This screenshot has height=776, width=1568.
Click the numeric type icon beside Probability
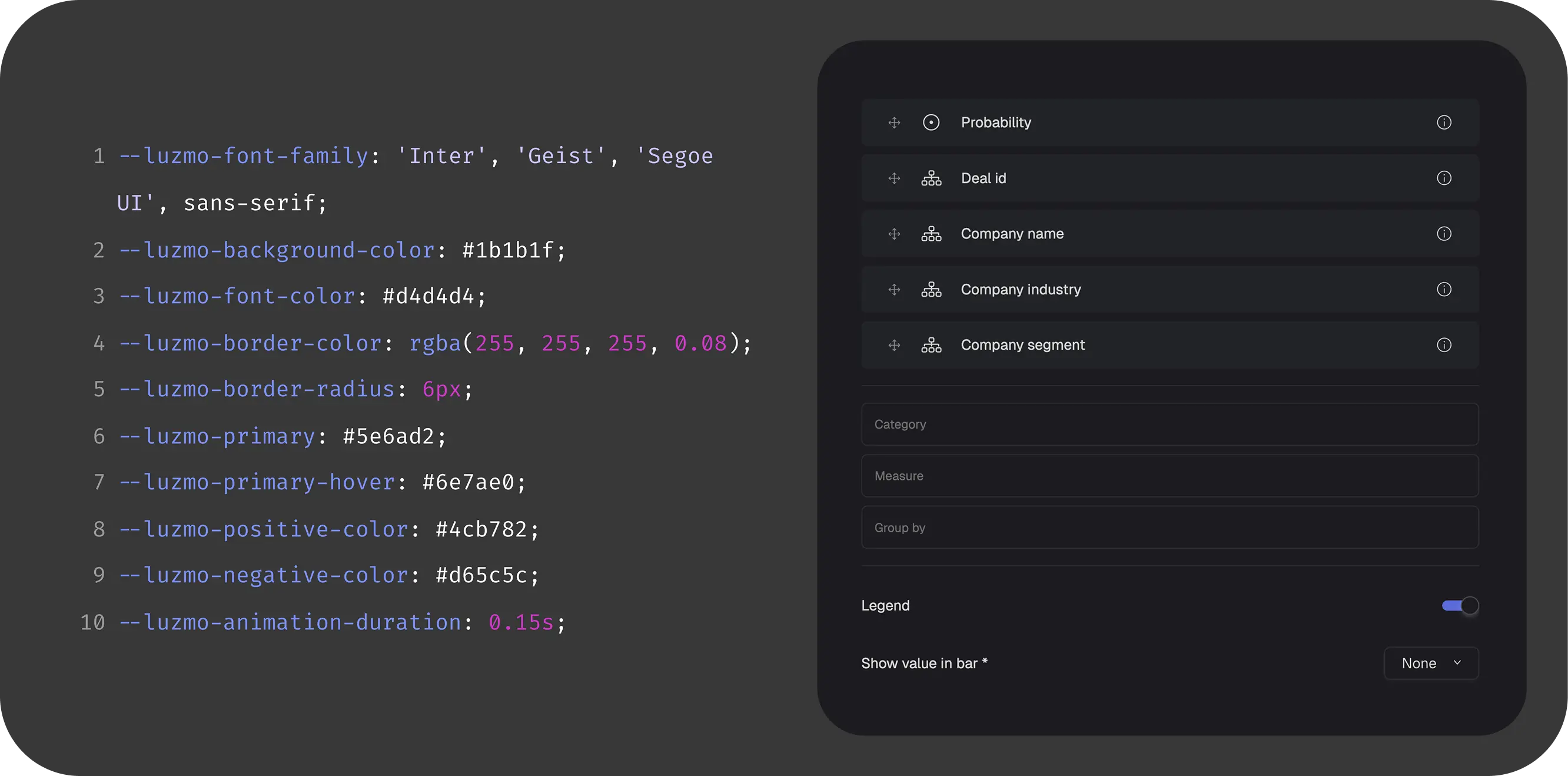point(931,122)
